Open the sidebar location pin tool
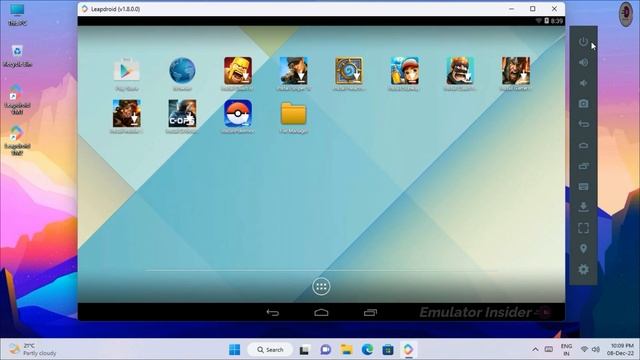Image resolution: width=640 pixels, height=360 pixels. [583, 249]
